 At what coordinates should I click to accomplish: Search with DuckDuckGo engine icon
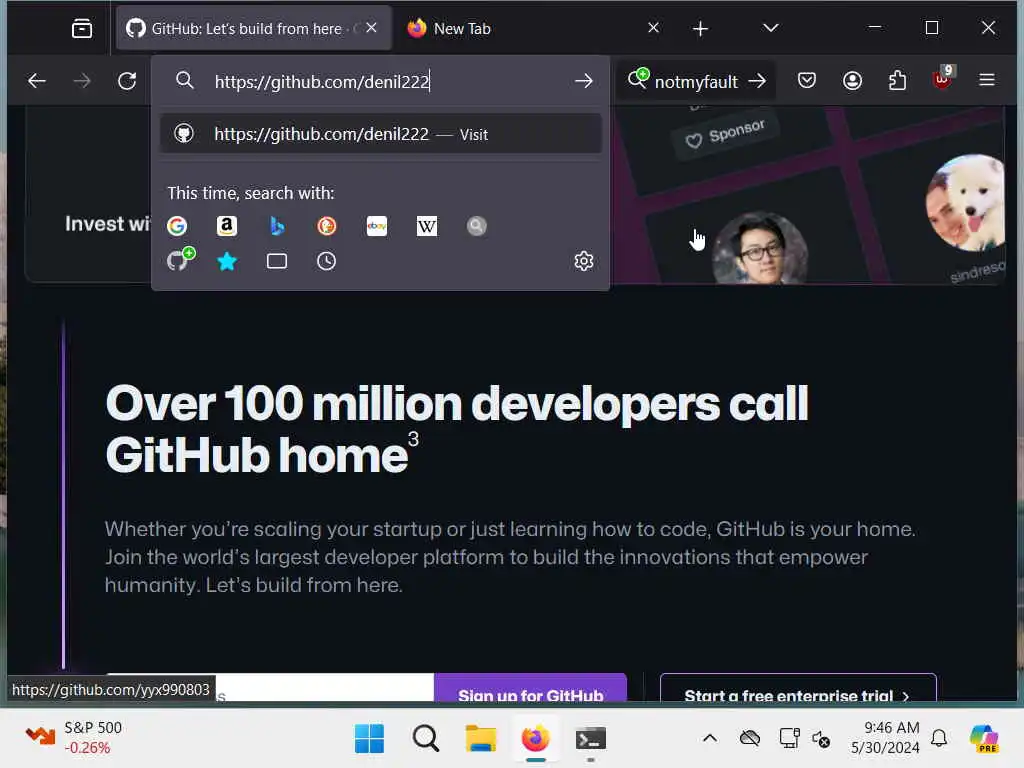click(327, 226)
